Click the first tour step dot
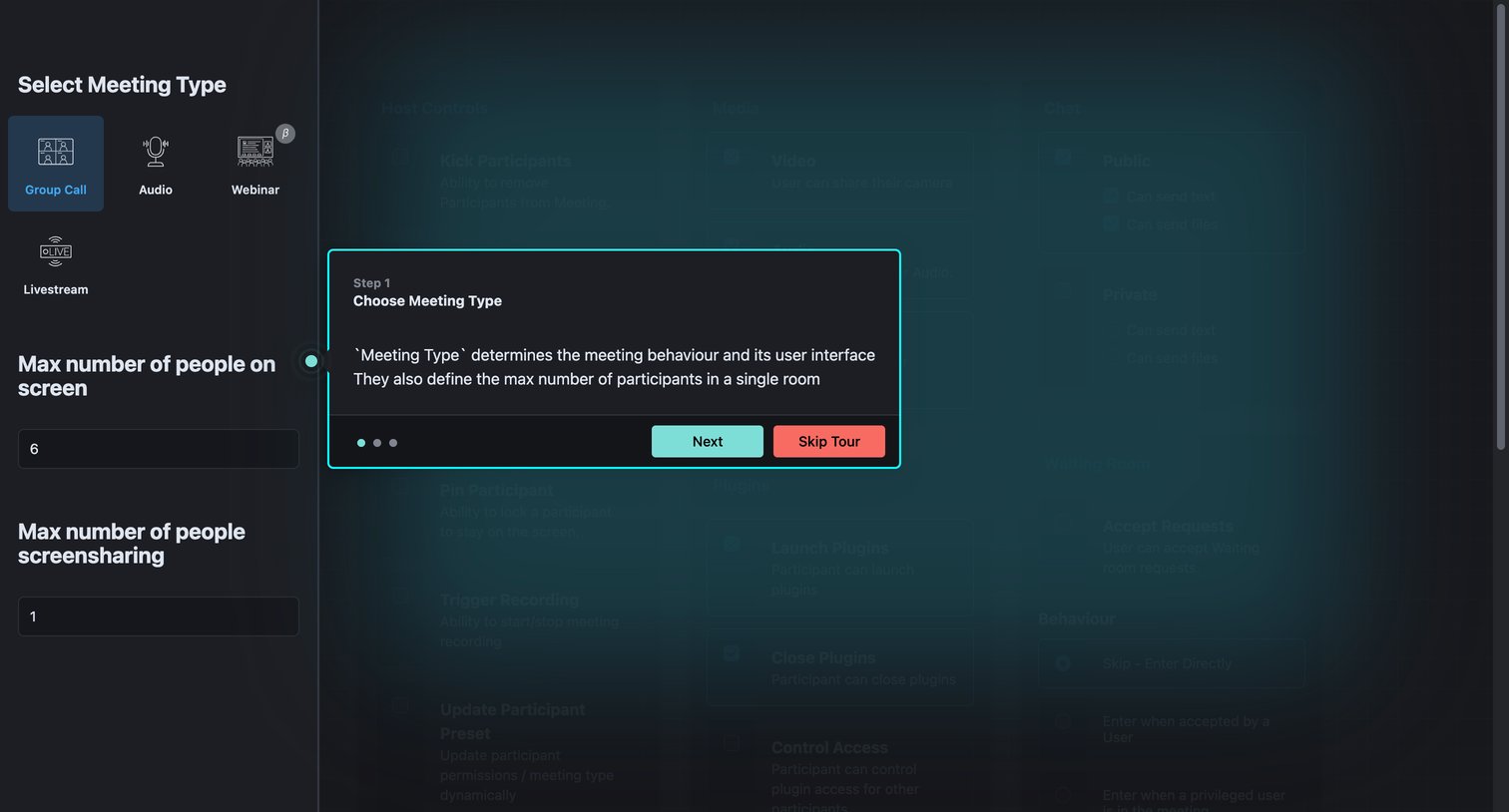1509x812 pixels. pos(361,443)
